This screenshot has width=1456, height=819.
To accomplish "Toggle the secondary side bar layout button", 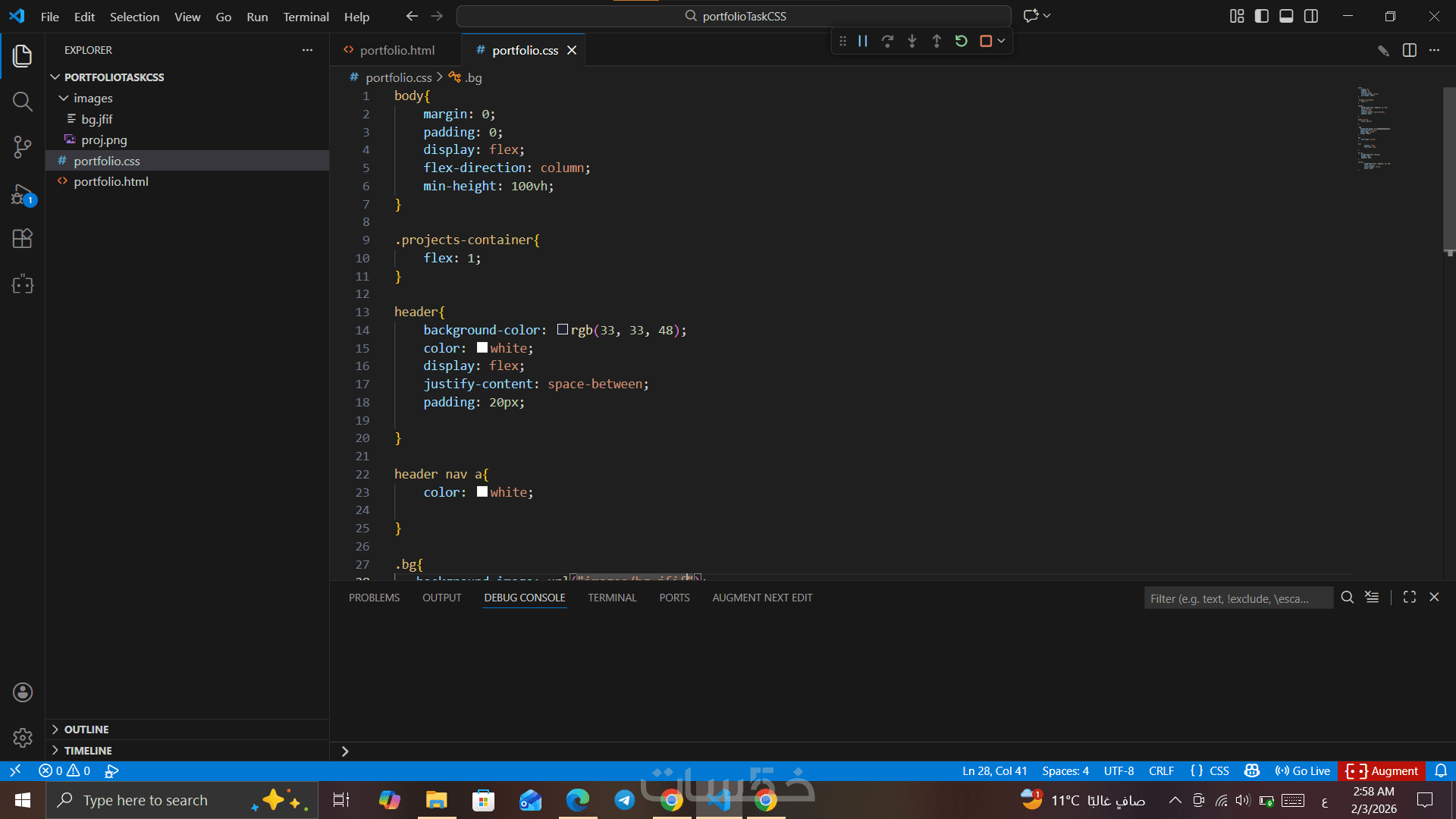I will coord(1311,16).
